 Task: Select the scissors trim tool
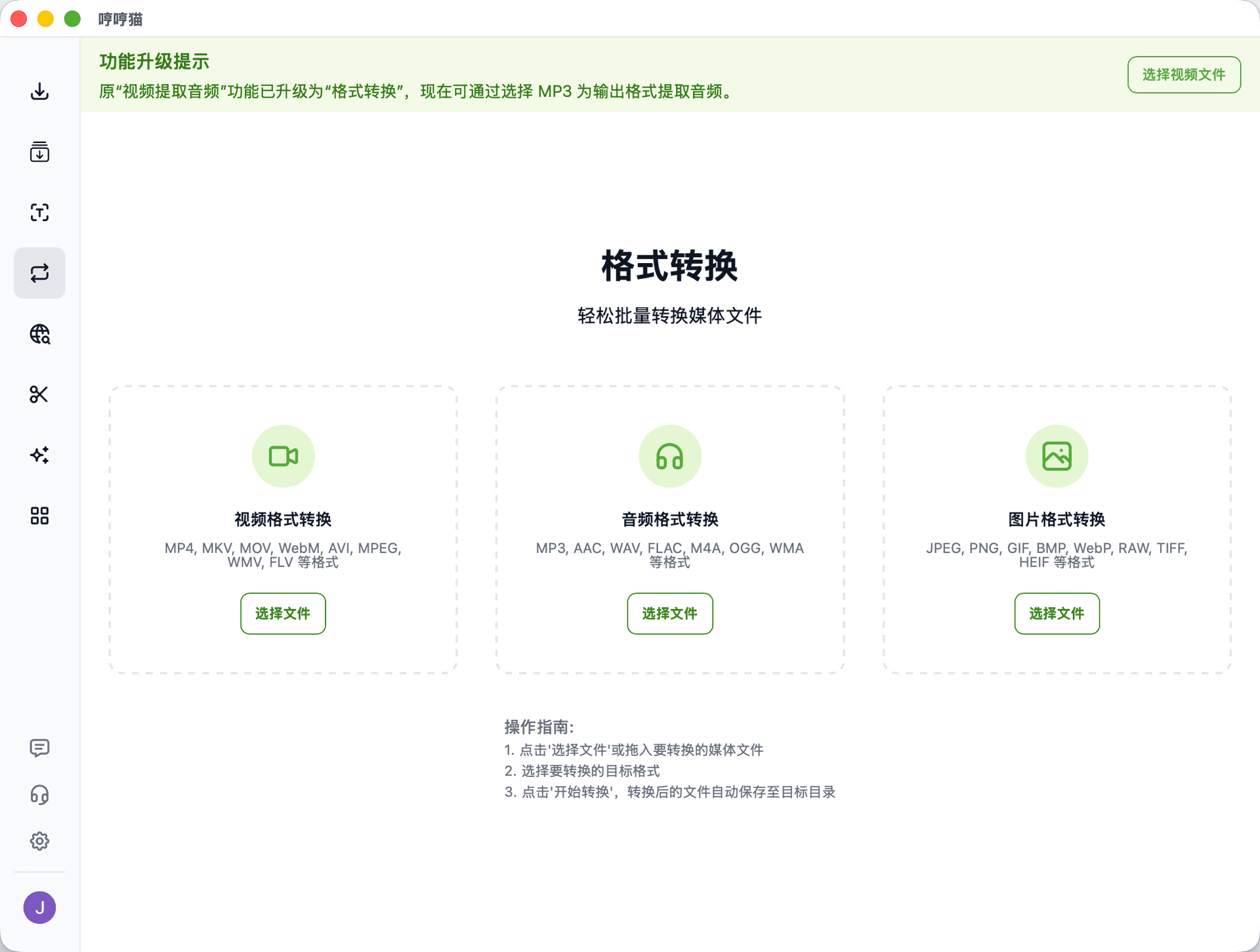[x=39, y=394]
